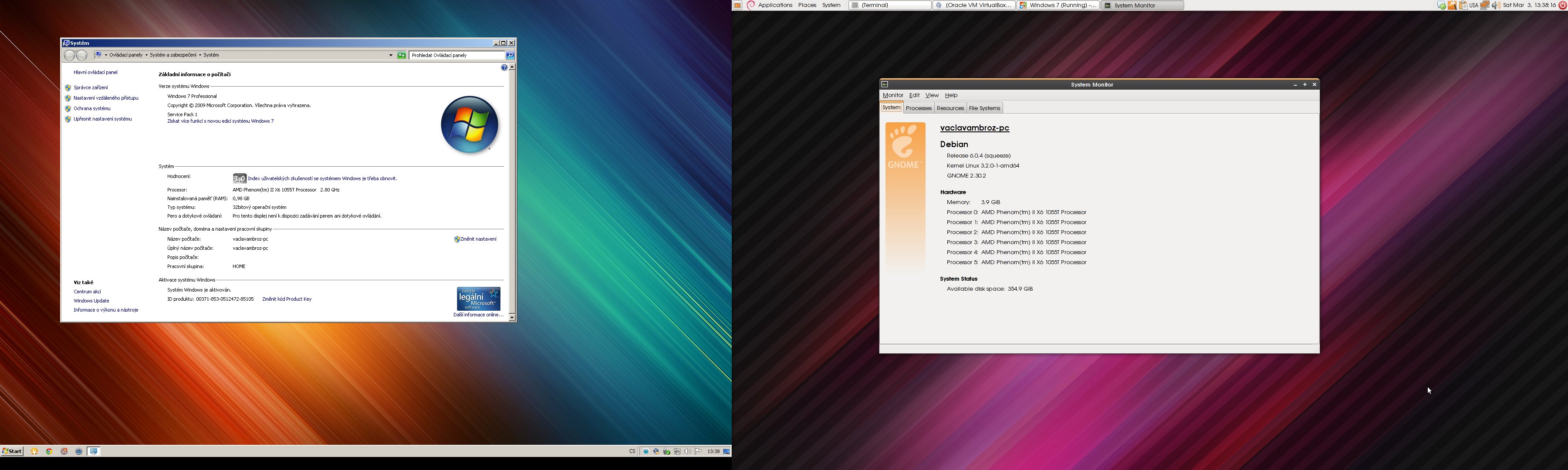
Task: Open the Windows Update link
Action: click(91, 301)
